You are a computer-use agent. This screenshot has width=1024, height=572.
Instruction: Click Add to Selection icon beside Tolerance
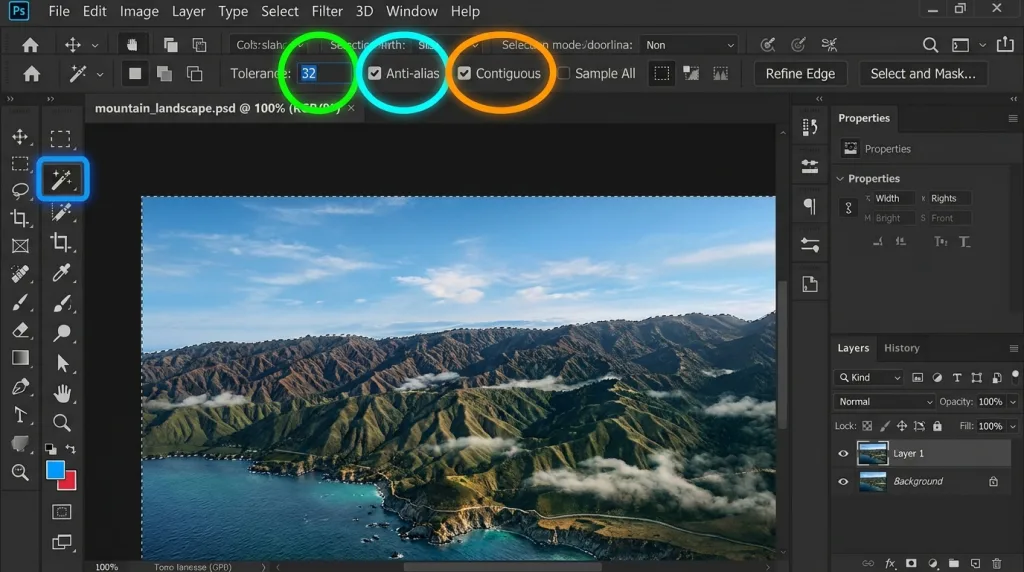click(165, 74)
